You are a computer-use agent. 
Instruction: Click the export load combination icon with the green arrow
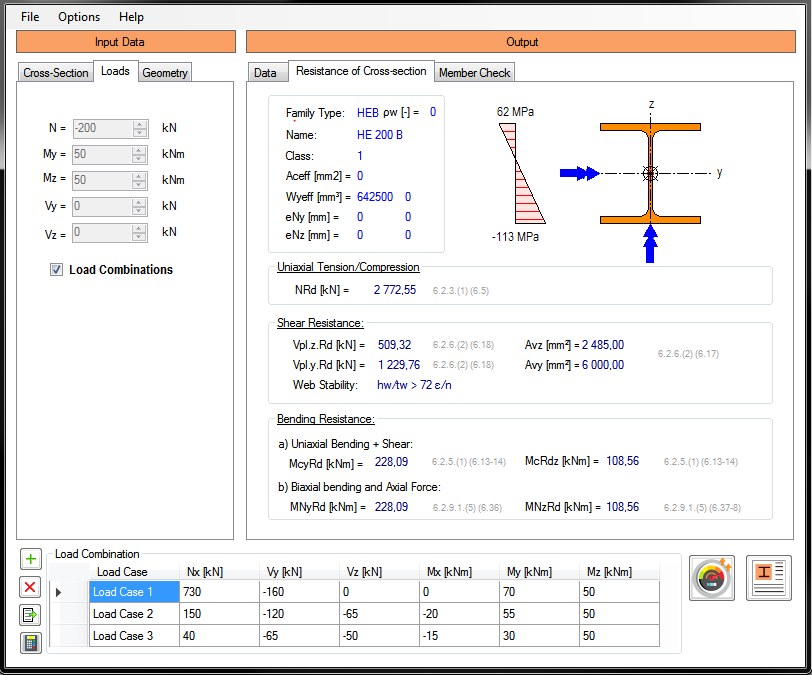click(31, 615)
